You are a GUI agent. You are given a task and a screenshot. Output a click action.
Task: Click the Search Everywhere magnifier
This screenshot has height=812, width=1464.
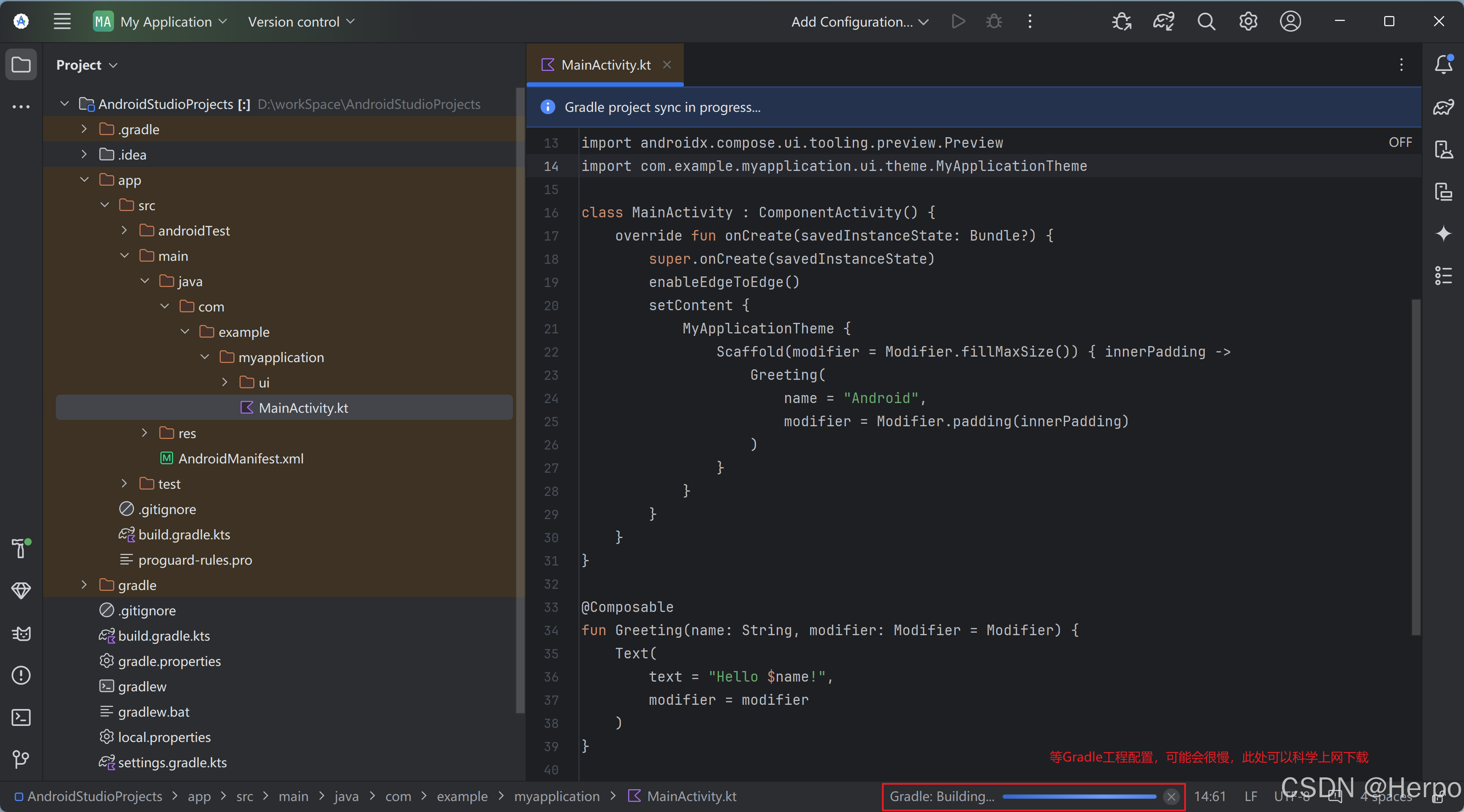pos(1206,22)
